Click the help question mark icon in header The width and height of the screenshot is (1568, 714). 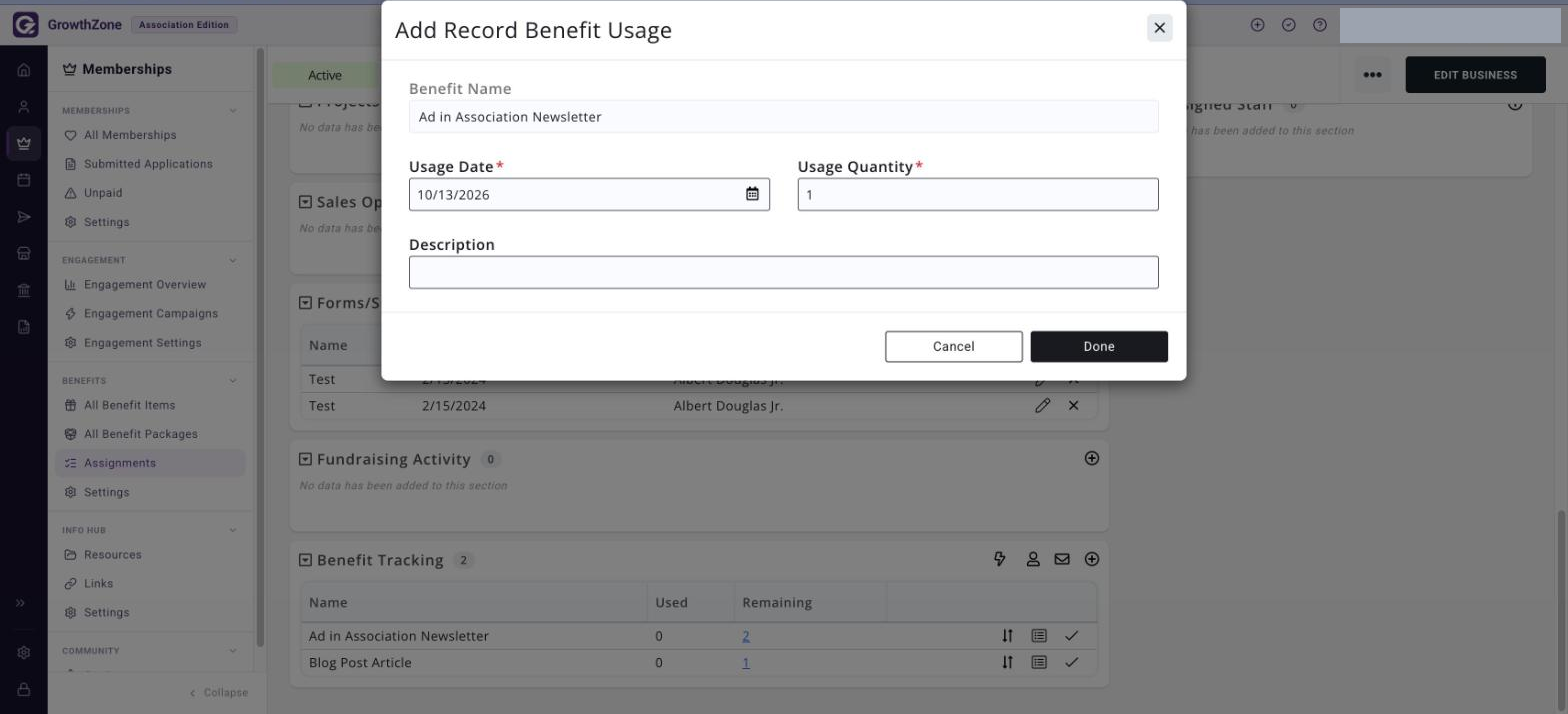click(1320, 25)
